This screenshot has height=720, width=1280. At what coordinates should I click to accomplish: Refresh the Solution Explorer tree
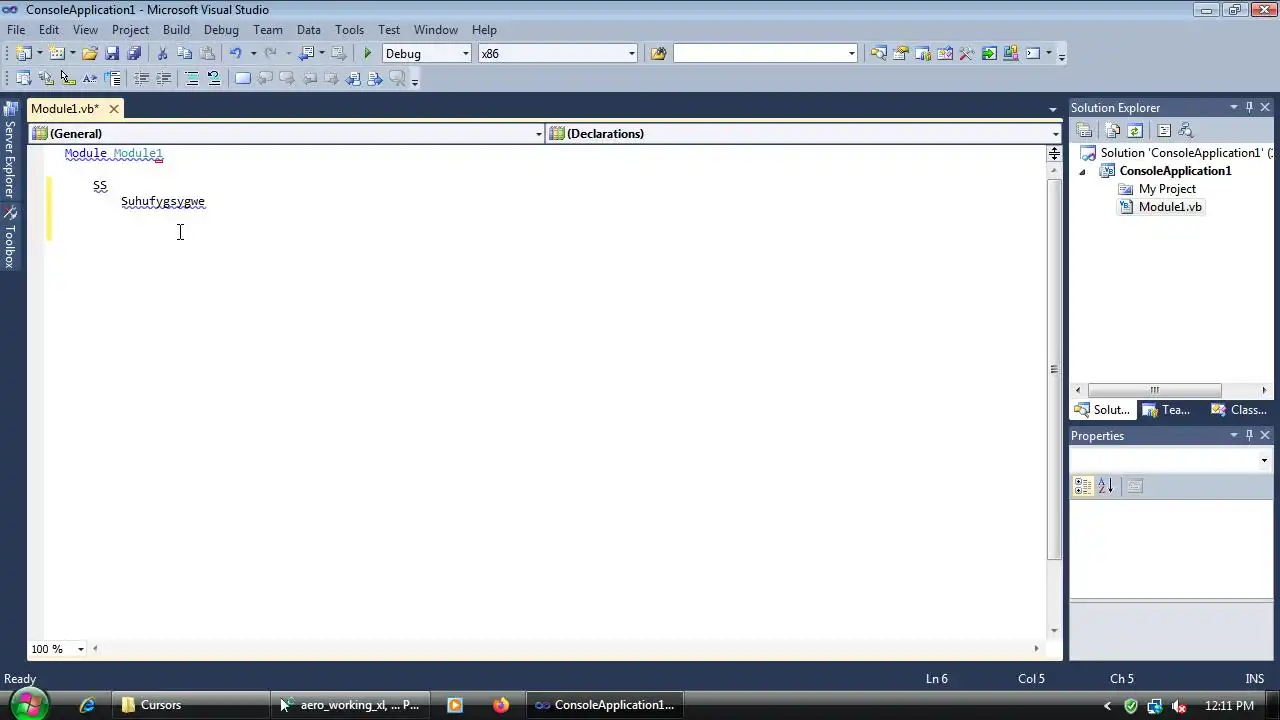coord(1135,130)
